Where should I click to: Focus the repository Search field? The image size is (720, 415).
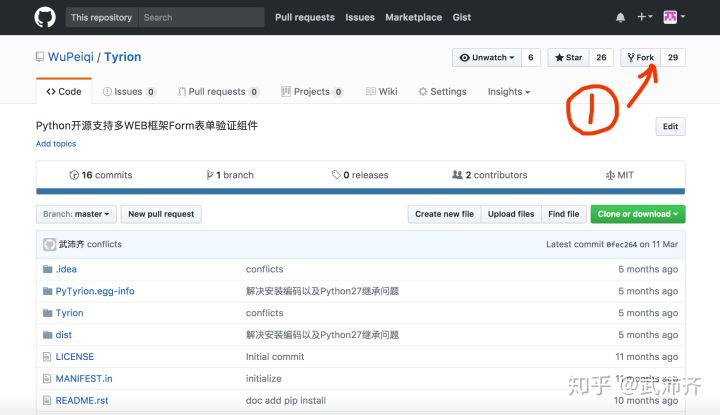click(x=201, y=17)
